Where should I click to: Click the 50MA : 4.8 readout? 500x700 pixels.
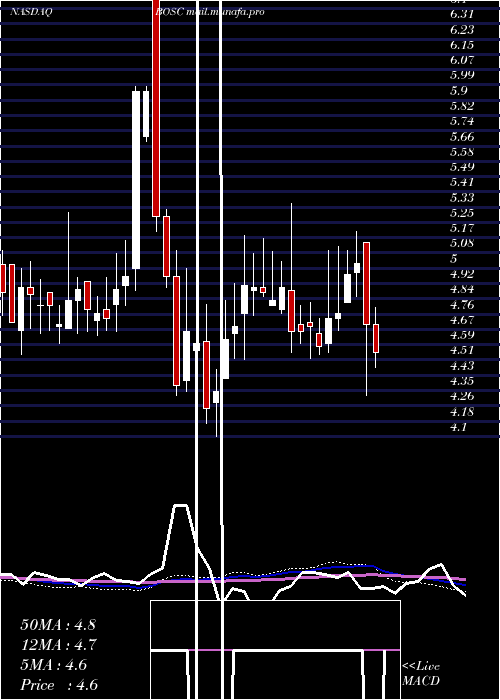click(58, 625)
